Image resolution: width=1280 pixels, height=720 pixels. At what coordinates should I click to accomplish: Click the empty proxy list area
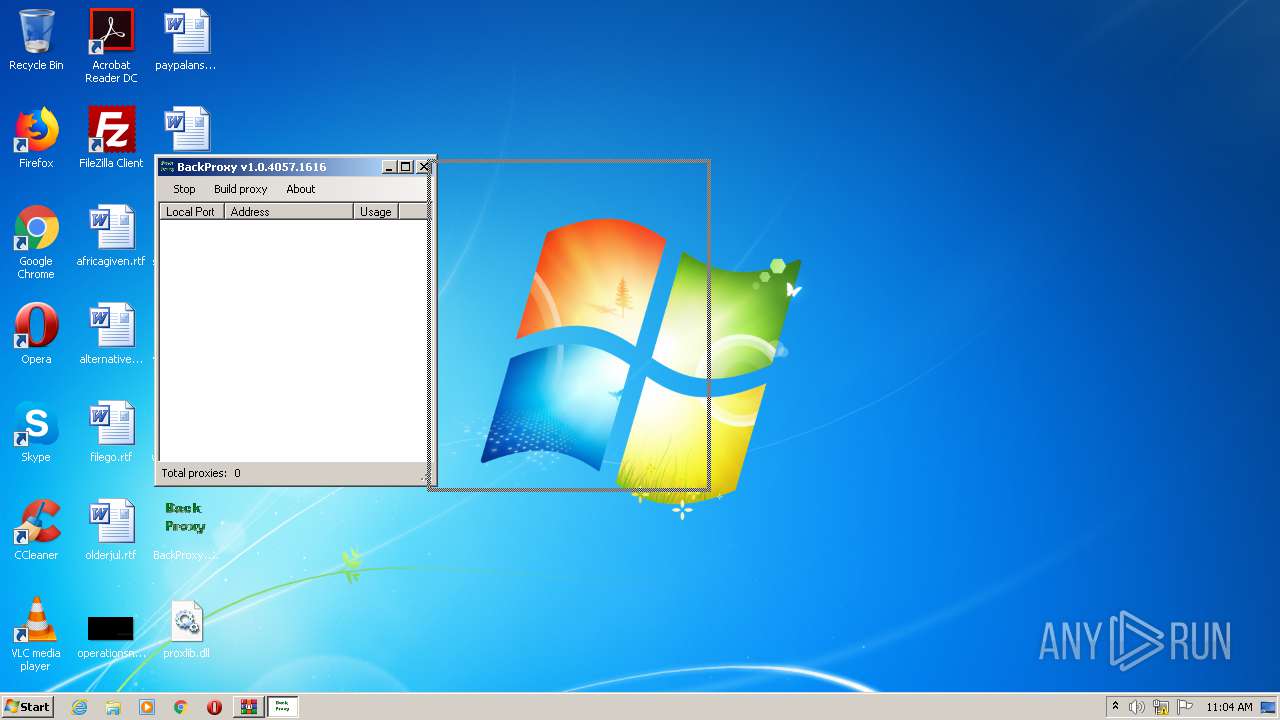(x=294, y=340)
